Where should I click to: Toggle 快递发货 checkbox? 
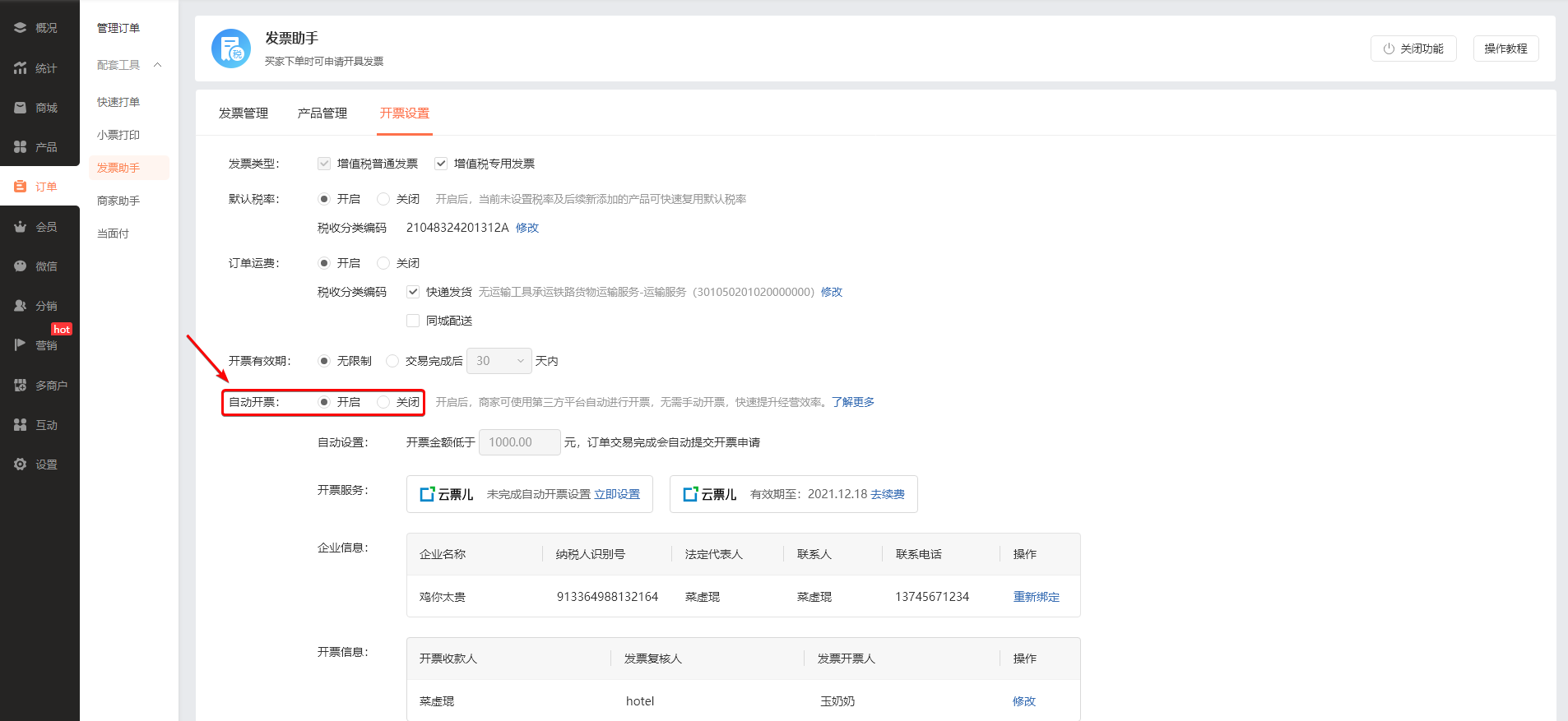point(413,292)
